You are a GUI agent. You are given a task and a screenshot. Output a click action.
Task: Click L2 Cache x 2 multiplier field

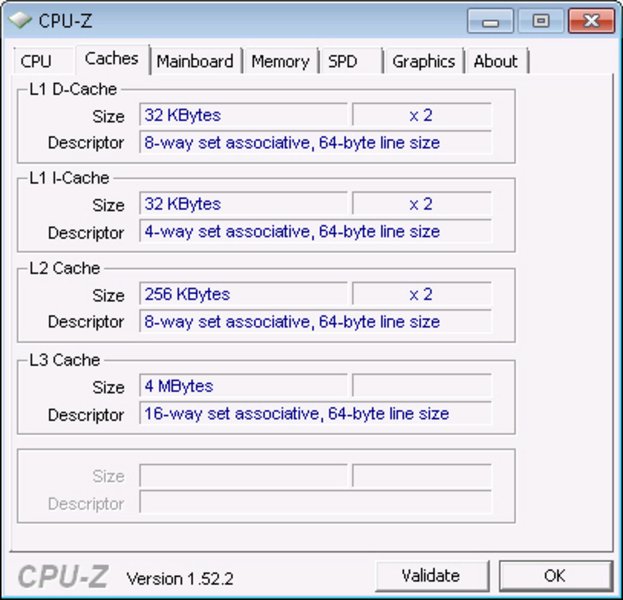click(x=422, y=294)
